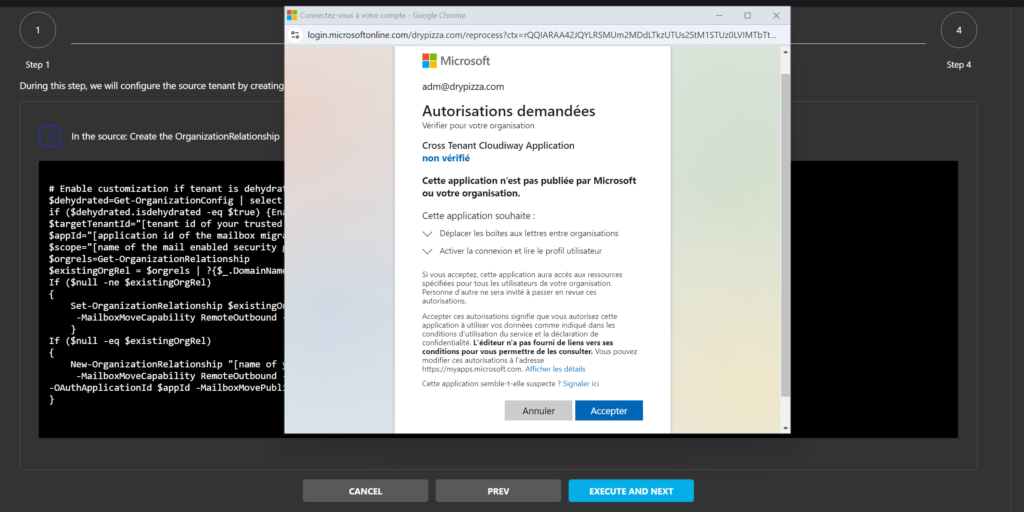
Task: Select step 1 circle in wizard
Action: click(x=38, y=30)
